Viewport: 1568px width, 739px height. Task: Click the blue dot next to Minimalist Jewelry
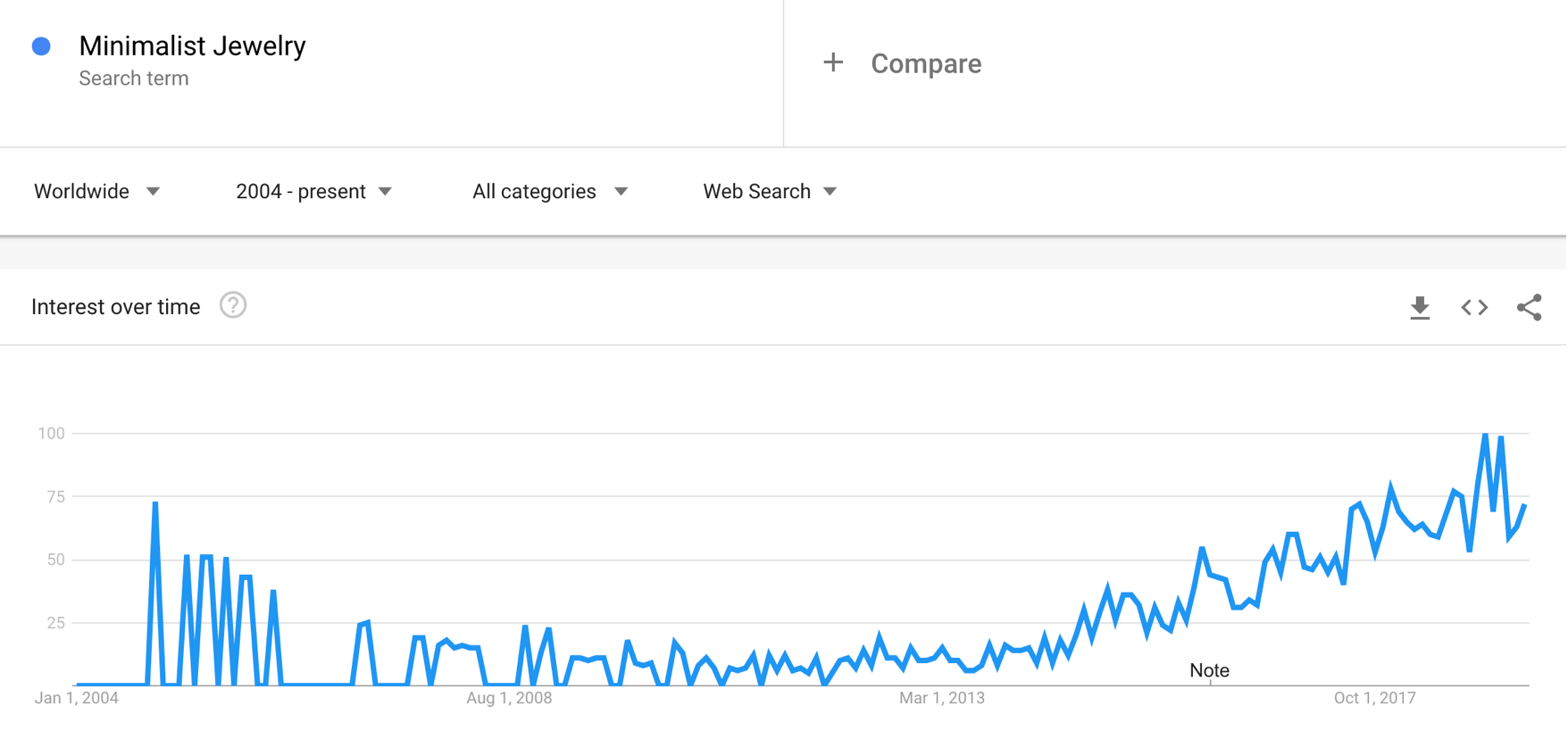[x=41, y=46]
